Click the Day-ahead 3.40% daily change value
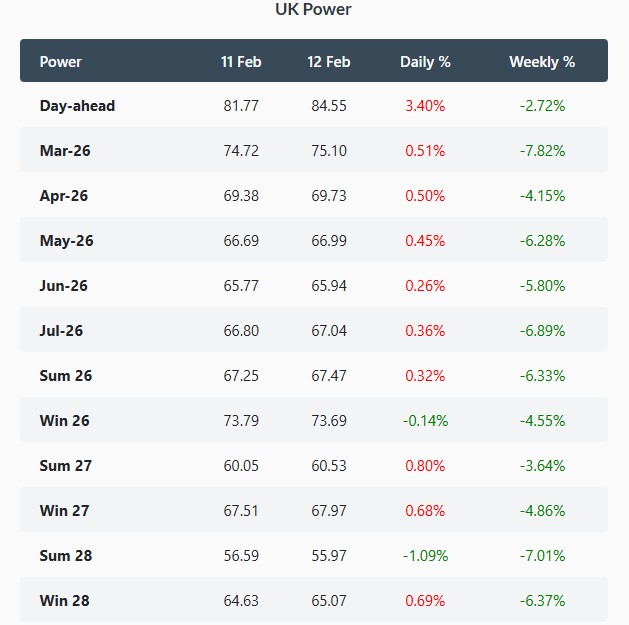Viewport: 629px width, 625px height. pos(425,106)
